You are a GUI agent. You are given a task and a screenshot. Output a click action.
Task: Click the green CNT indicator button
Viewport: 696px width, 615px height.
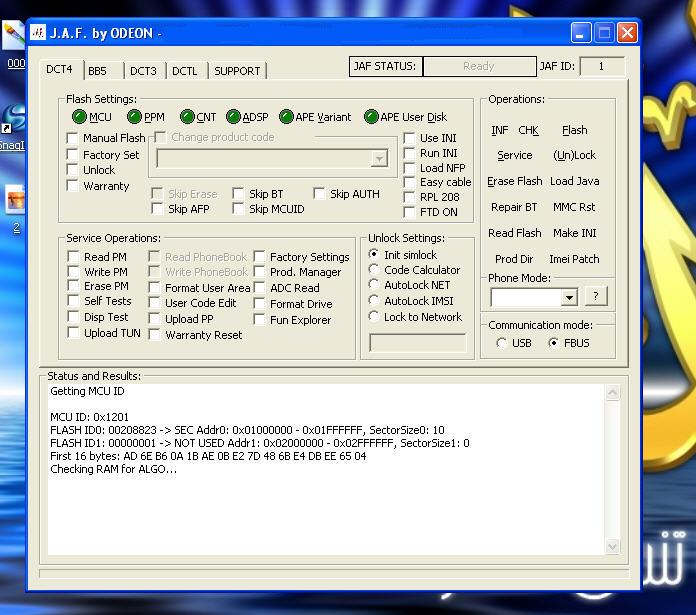(x=187, y=117)
